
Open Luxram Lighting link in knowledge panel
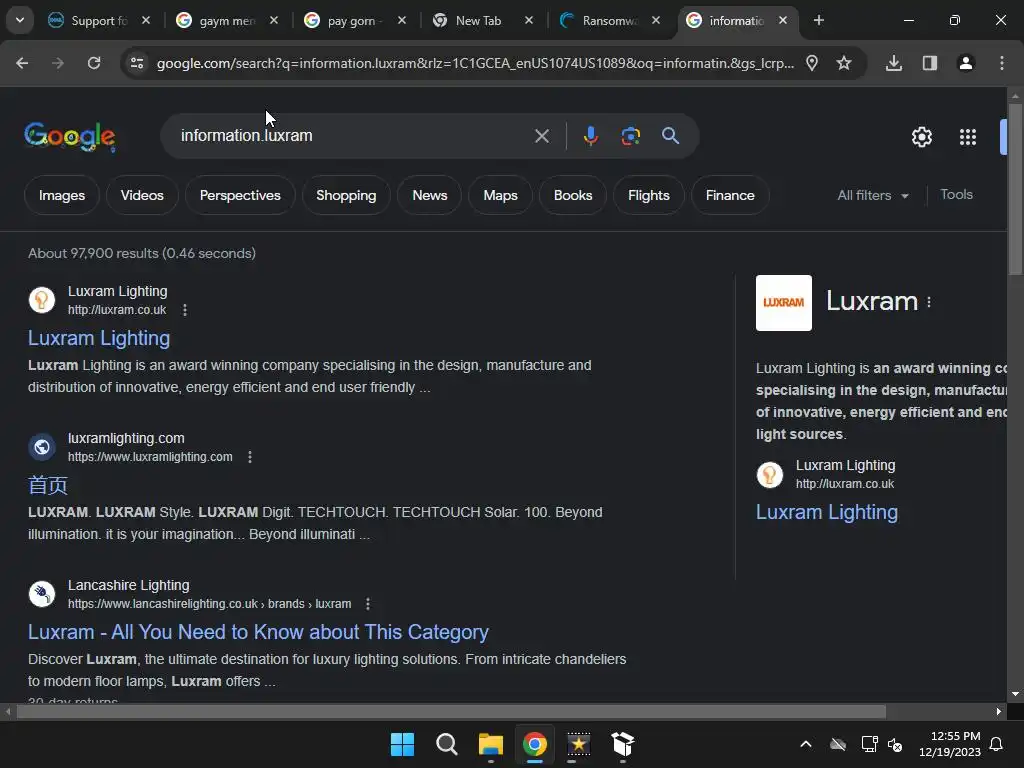pos(827,512)
